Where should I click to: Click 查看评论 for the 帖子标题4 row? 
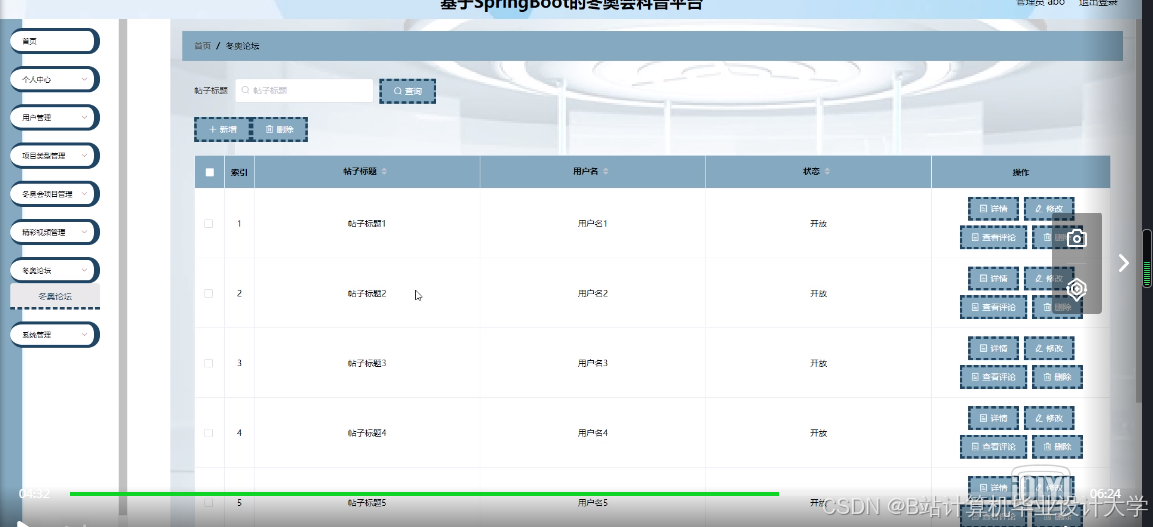point(993,447)
